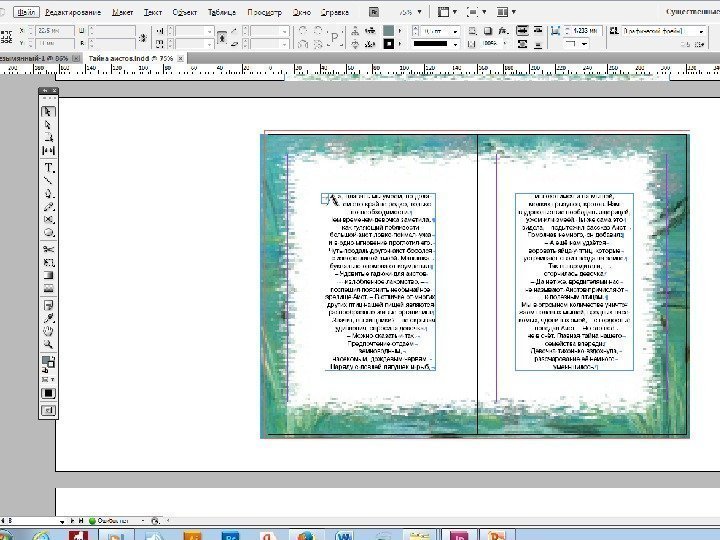Click the reference point locator grid
The height and width of the screenshot is (540, 720).
point(6,37)
